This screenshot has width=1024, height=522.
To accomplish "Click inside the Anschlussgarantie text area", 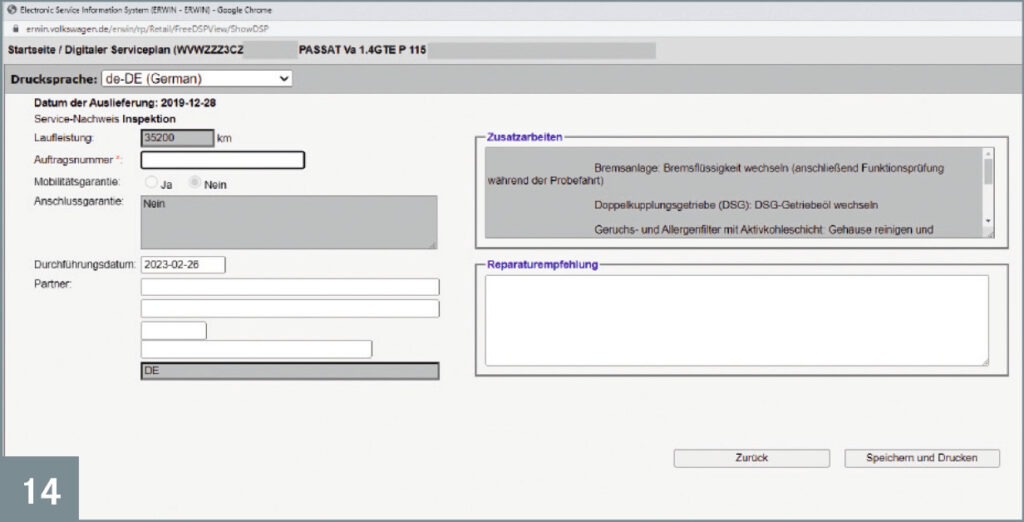I will (x=288, y=221).
